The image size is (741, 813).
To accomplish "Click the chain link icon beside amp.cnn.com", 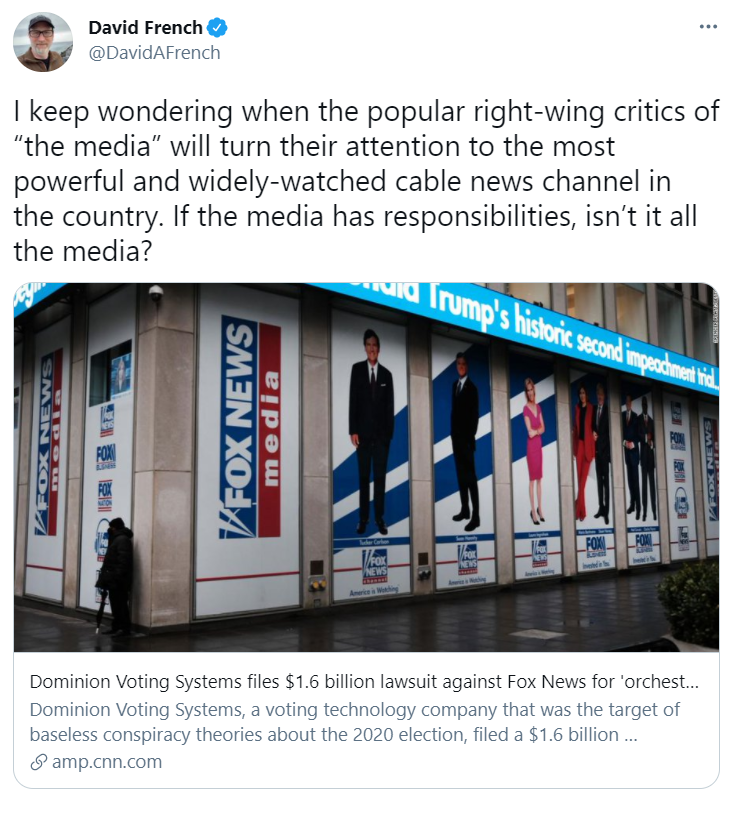I will (38, 762).
